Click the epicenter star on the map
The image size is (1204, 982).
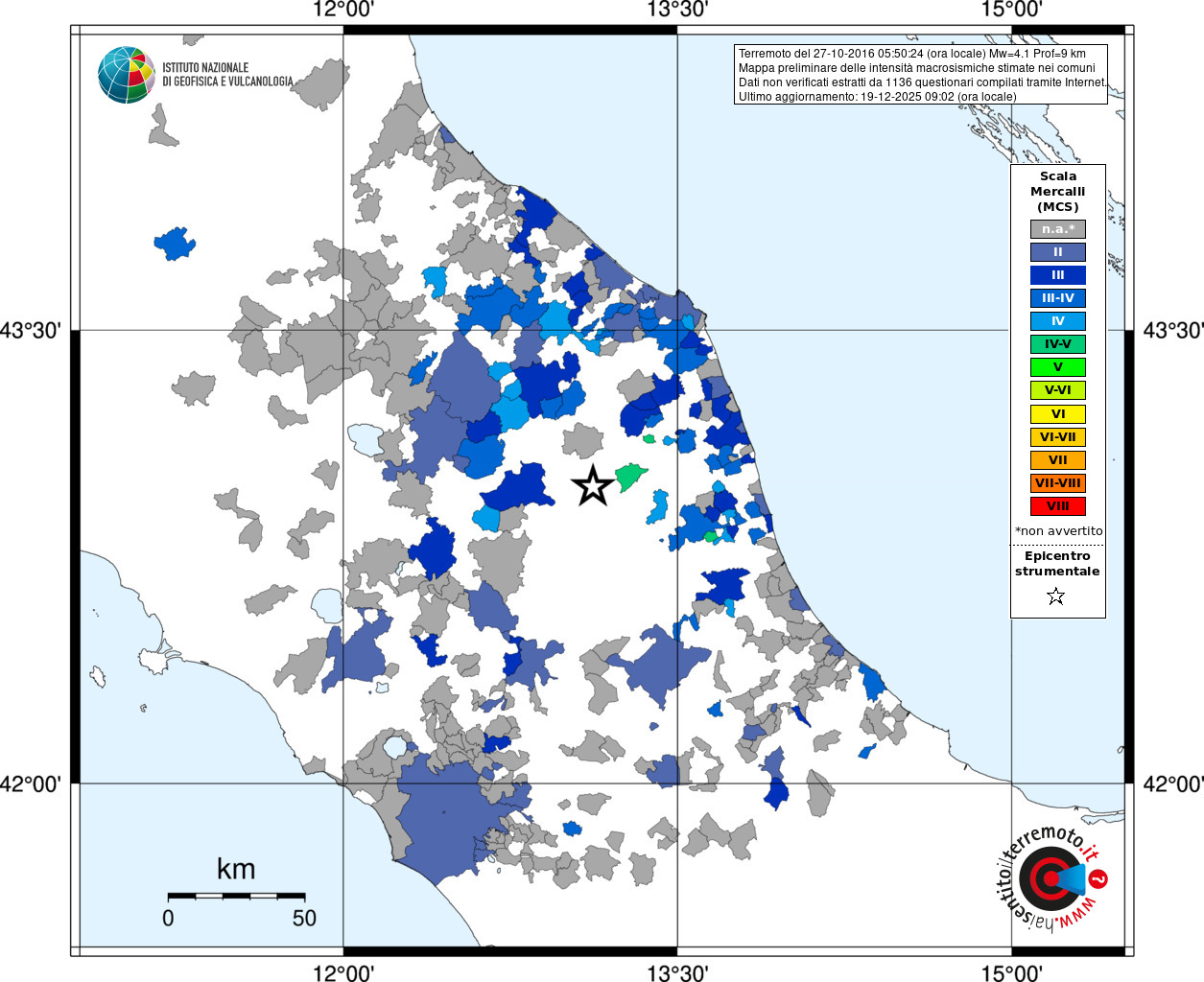click(593, 486)
